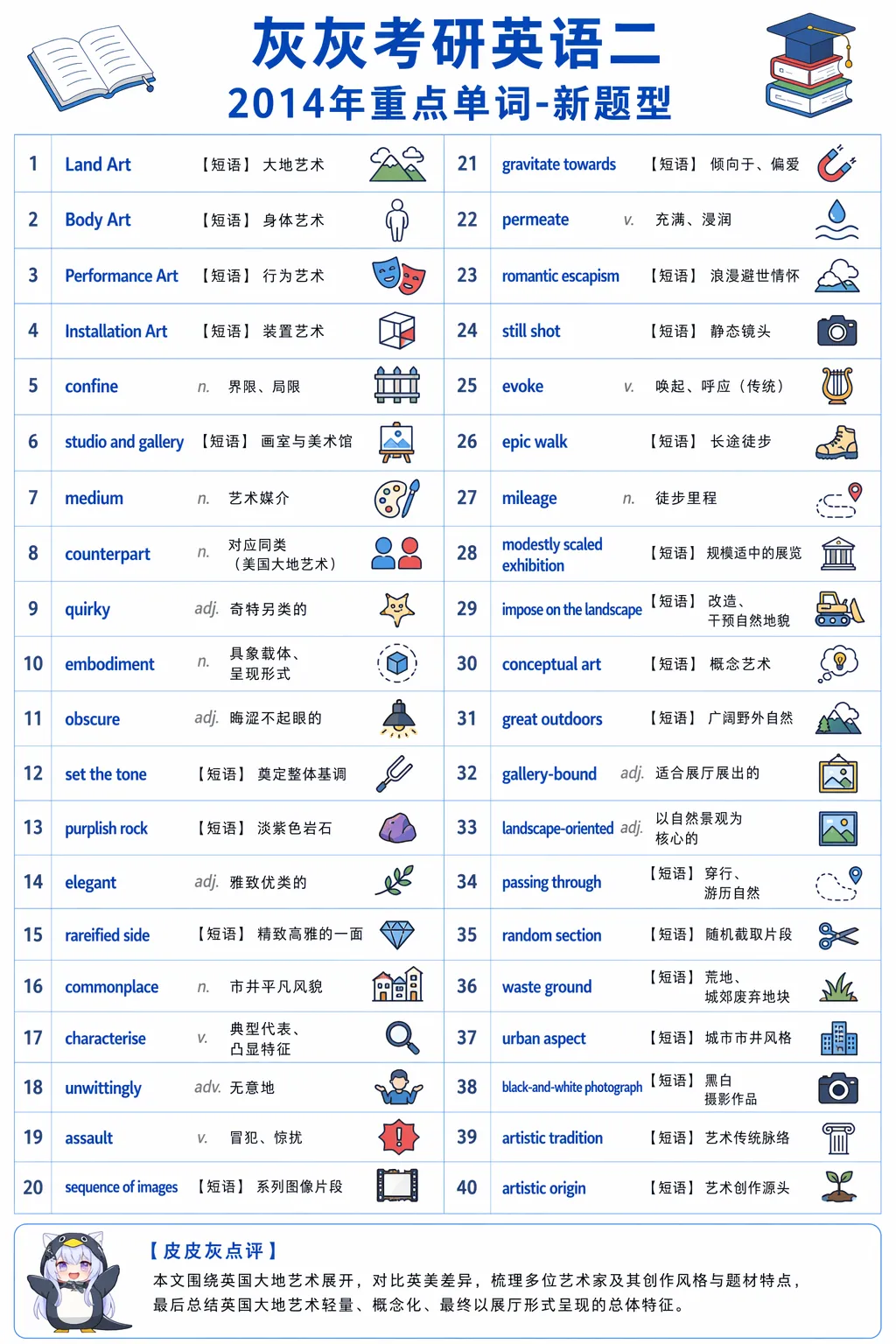
Task: Click the word 'embodiment'
Action: [109, 664]
